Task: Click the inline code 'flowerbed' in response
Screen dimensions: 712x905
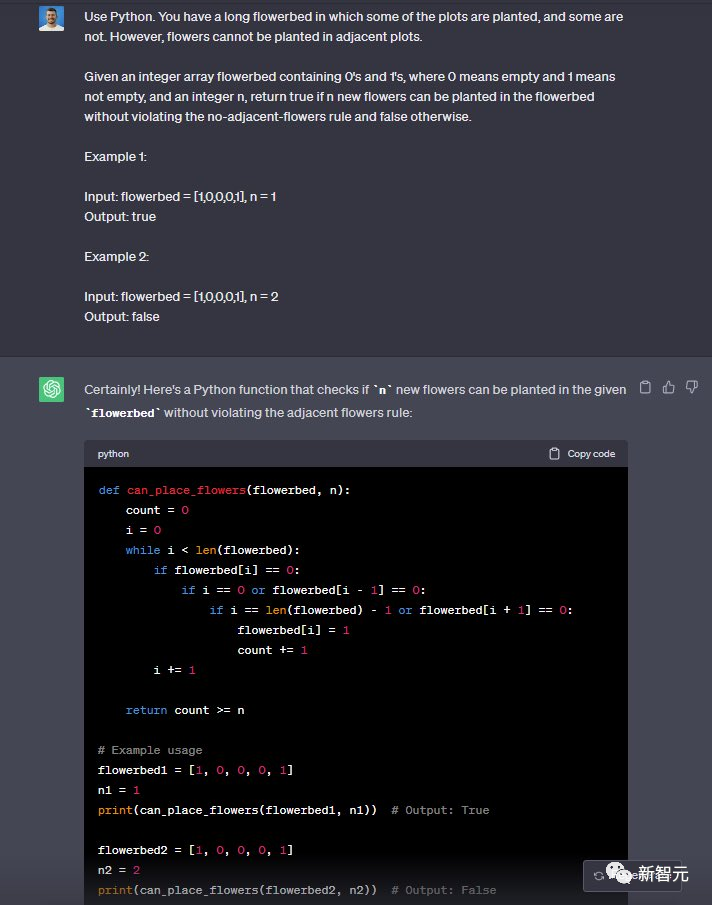Action: 123,413
